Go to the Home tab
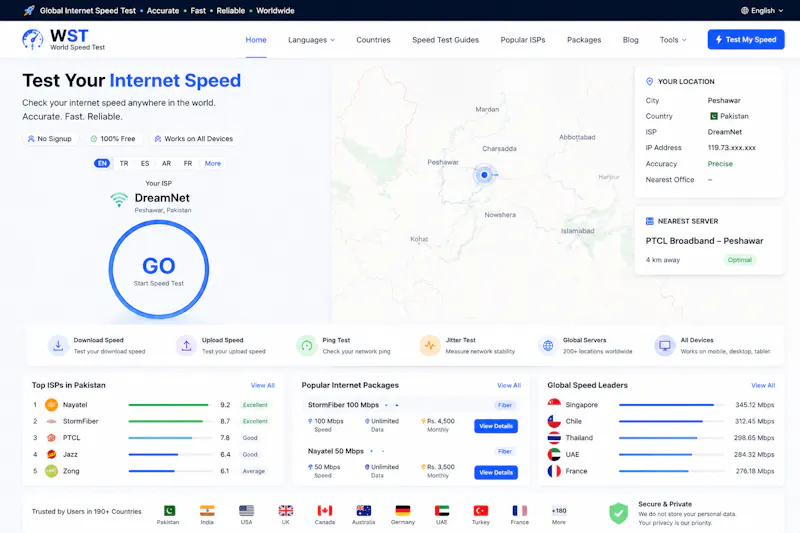Screen dimensions: 800x533 [x=256, y=40]
